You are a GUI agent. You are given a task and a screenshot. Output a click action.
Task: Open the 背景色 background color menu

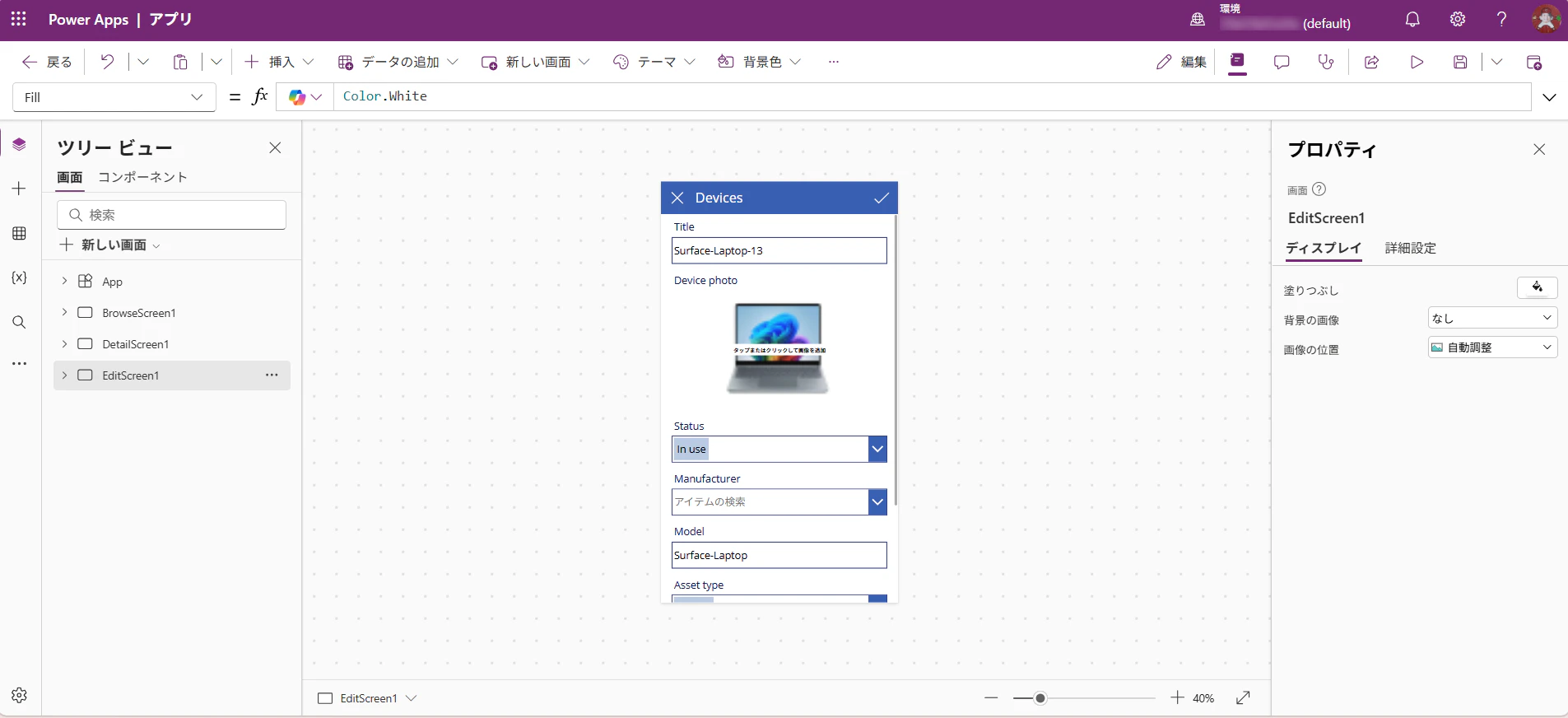[x=759, y=62]
